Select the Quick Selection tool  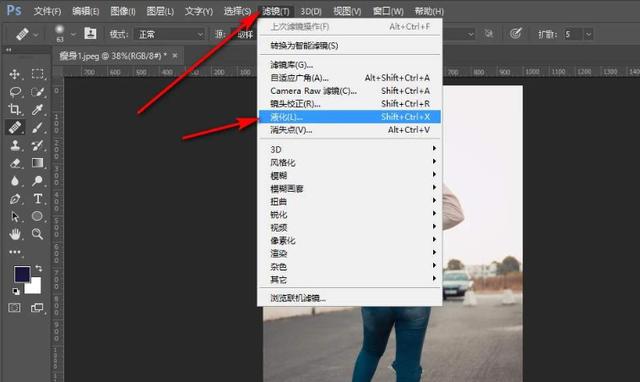38,92
